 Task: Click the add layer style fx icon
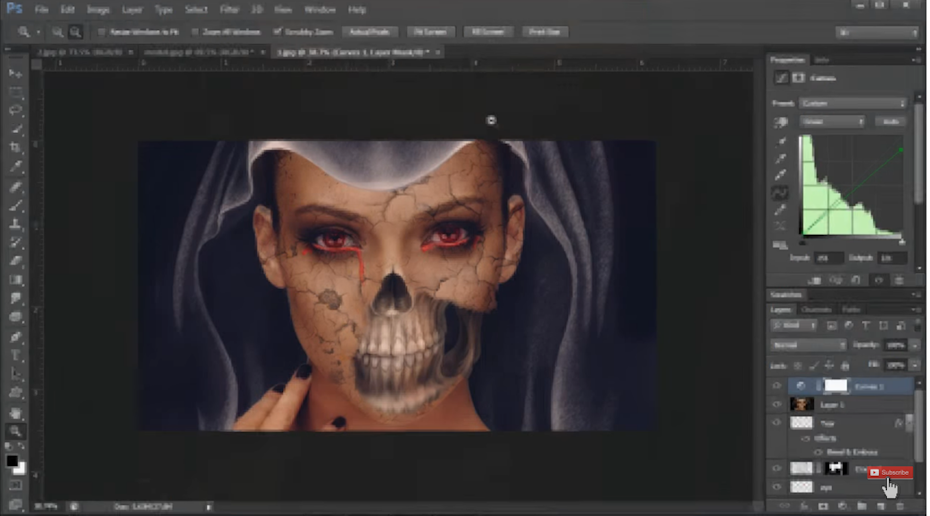(804, 507)
